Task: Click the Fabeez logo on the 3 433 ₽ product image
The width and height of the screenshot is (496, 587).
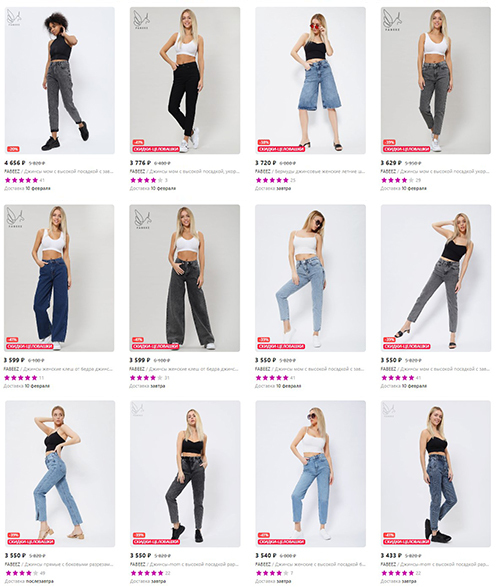Action: coord(389,410)
